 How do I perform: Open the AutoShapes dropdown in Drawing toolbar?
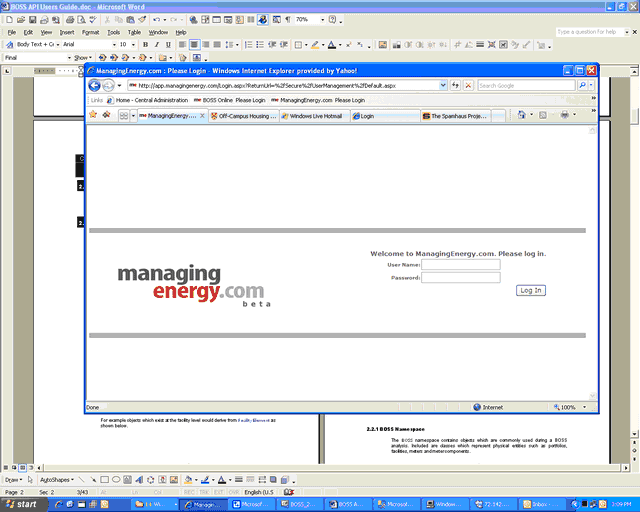57,480
